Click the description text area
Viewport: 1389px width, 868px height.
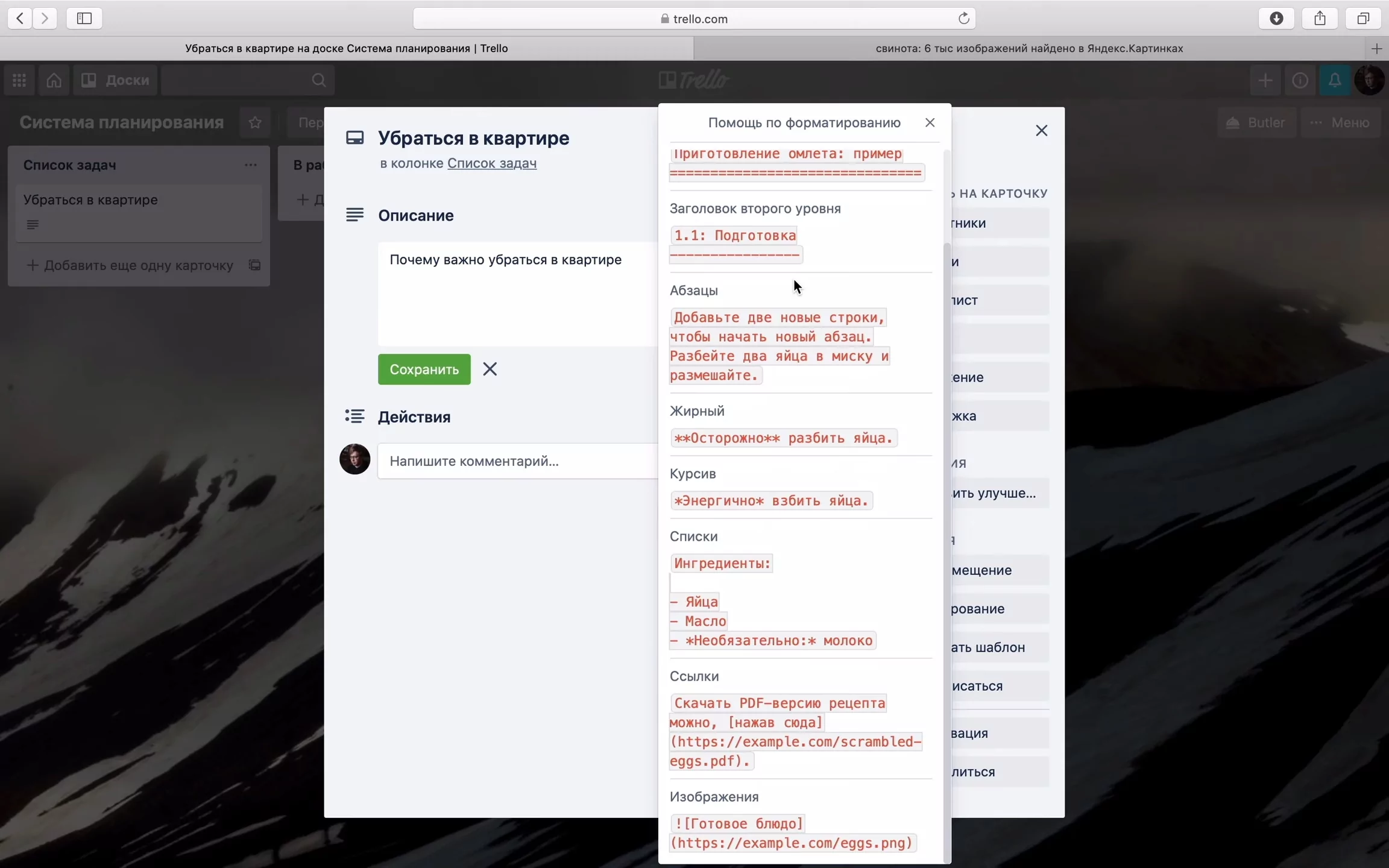pos(517,294)
